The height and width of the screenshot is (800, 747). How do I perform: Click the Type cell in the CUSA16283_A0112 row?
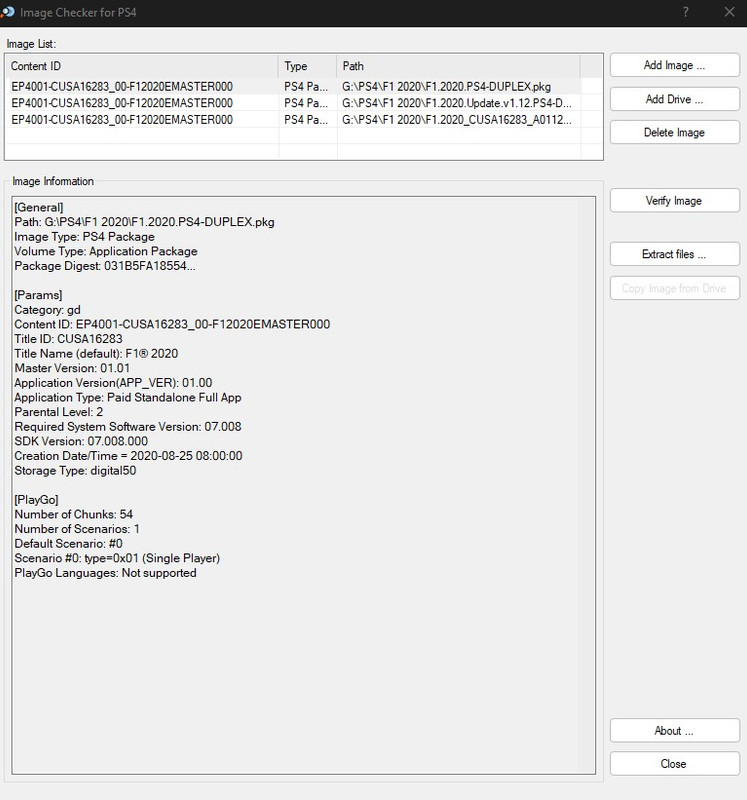306,119
